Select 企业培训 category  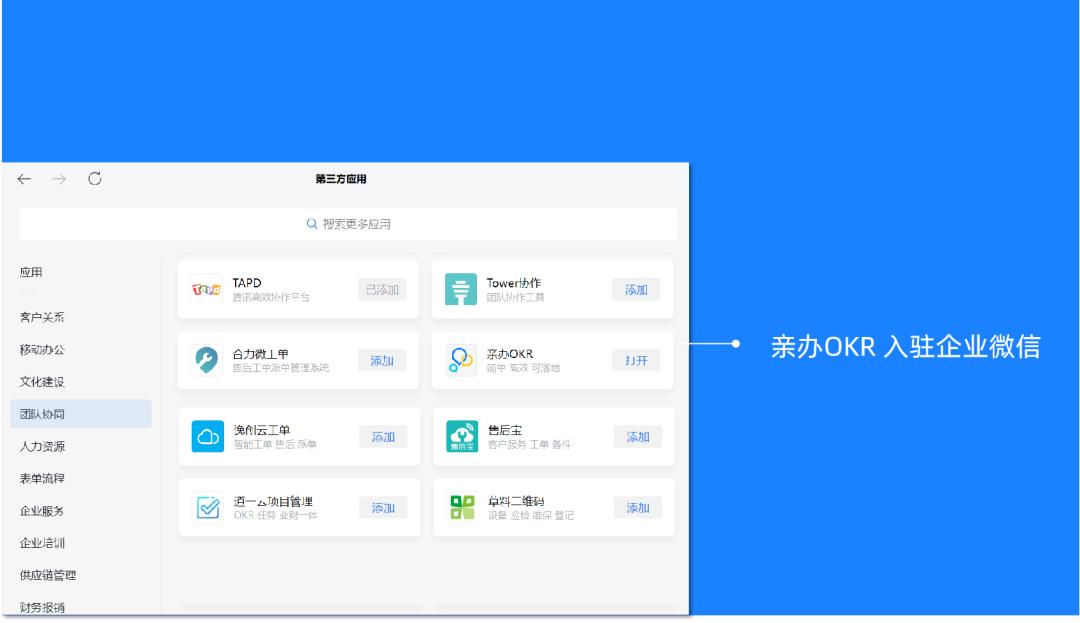pyautogui.click(x=42, y=543)
